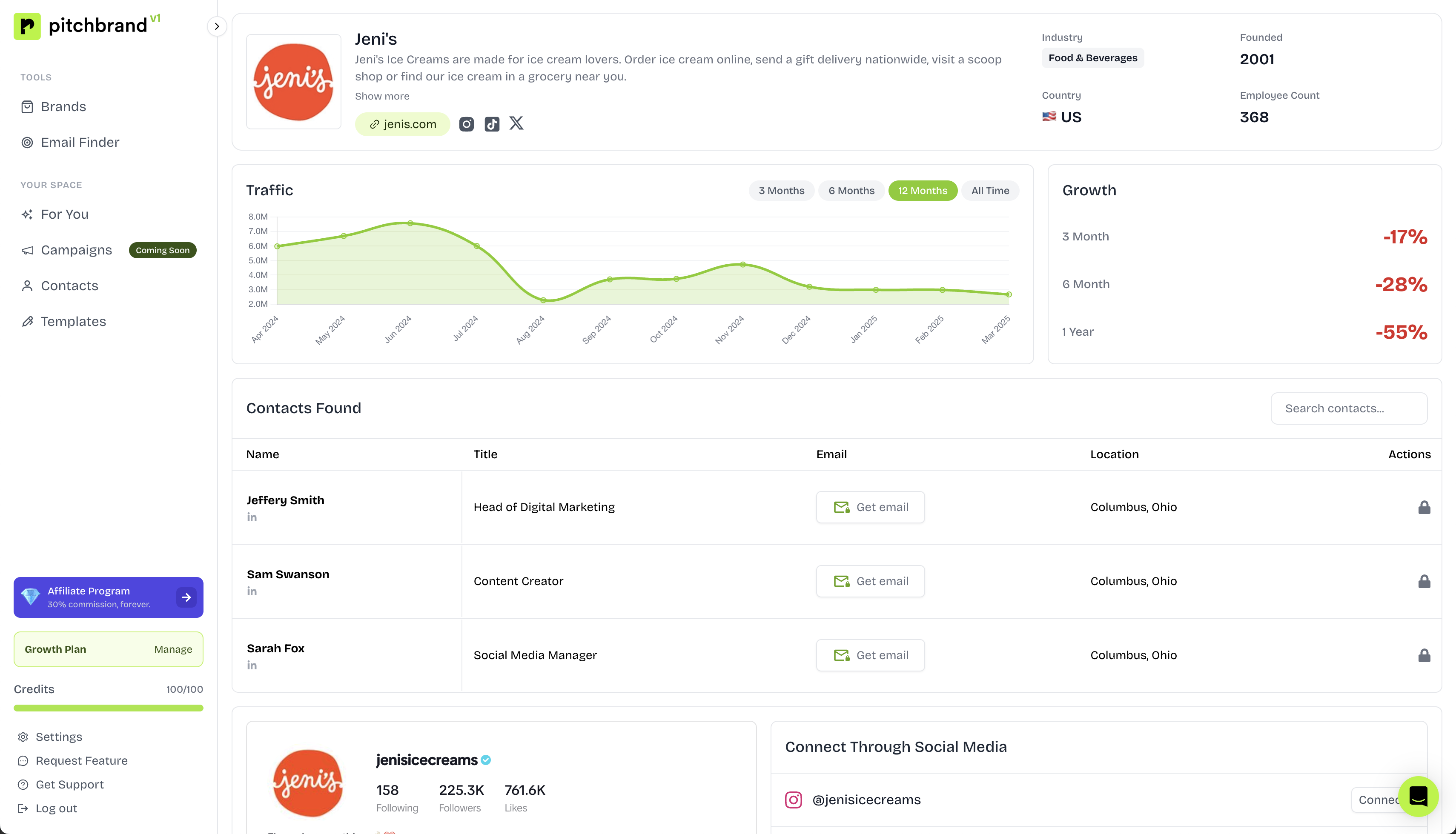This screenshot has height=834, width=1456.
Task: Click the Affiliate Program diamond icon
Action: coord(30,597)
